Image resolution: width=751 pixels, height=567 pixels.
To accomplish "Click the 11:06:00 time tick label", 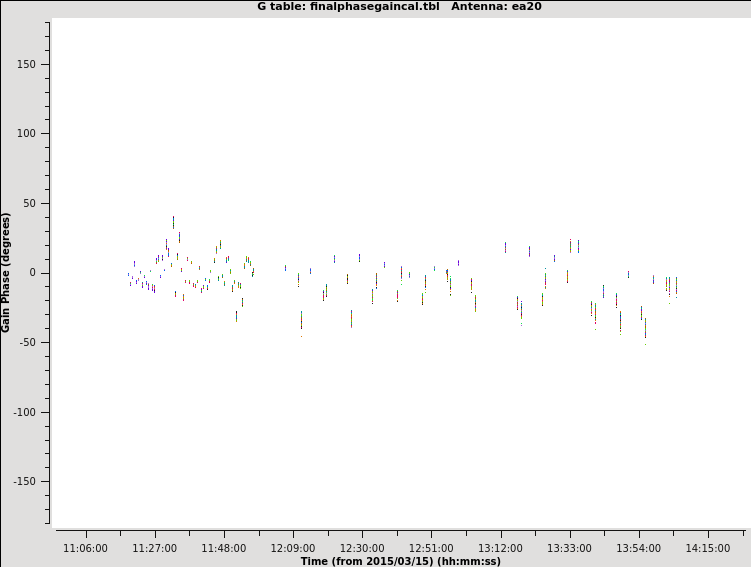I will (85, 548).
